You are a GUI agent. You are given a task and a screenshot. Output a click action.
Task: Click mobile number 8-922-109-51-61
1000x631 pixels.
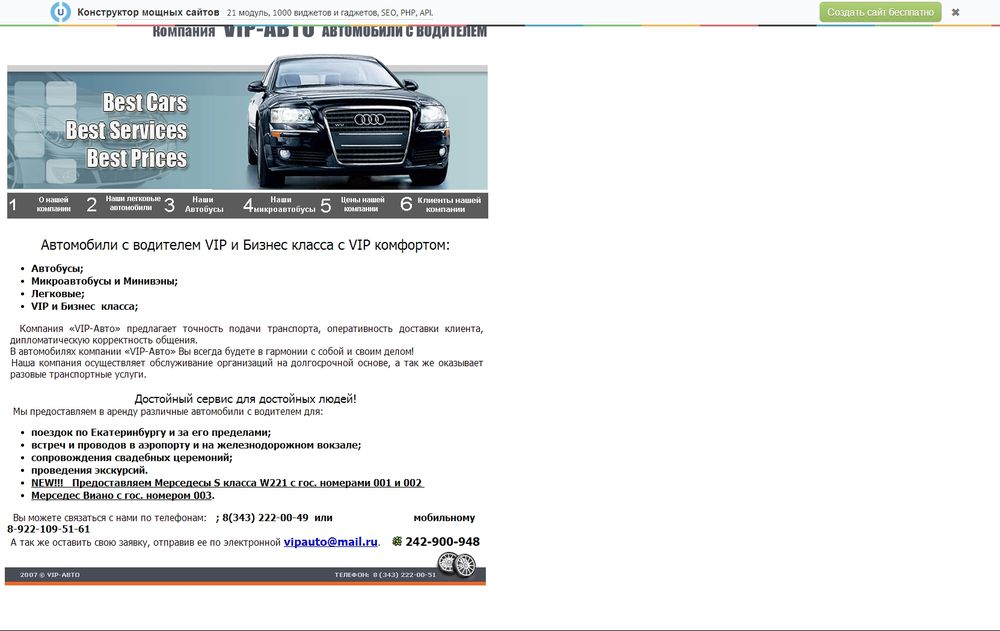tap(48, 529)
